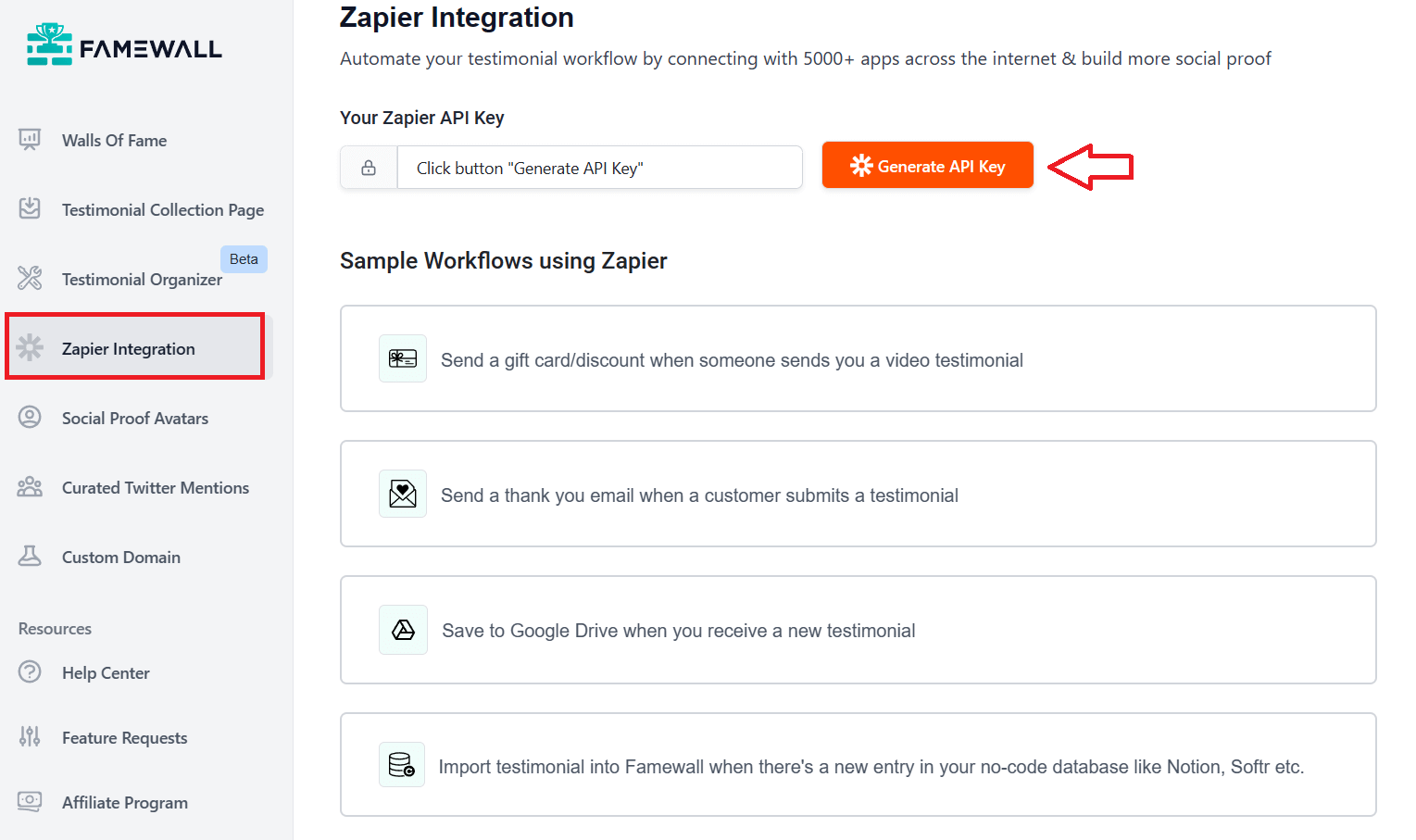Click the Social Proof Avatars user icon
1416x840 pixels.
[x=30, y=417]
